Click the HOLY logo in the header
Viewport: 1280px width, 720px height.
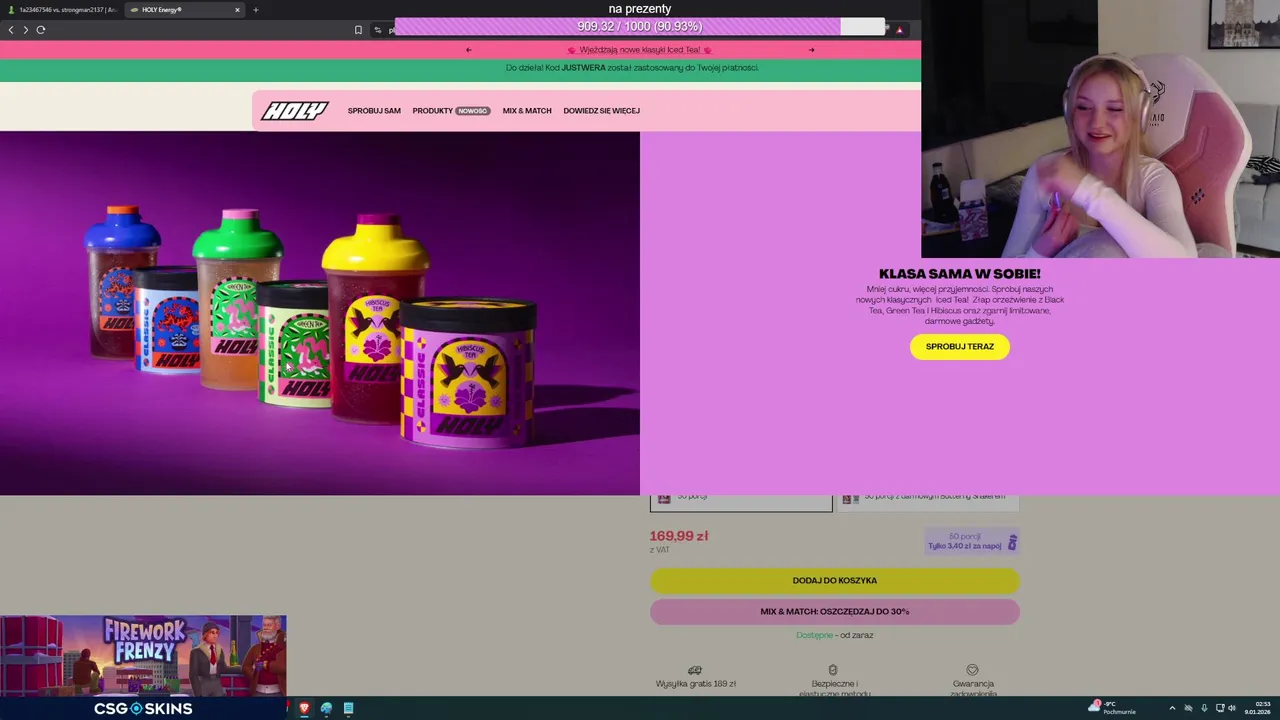point(295,111)
